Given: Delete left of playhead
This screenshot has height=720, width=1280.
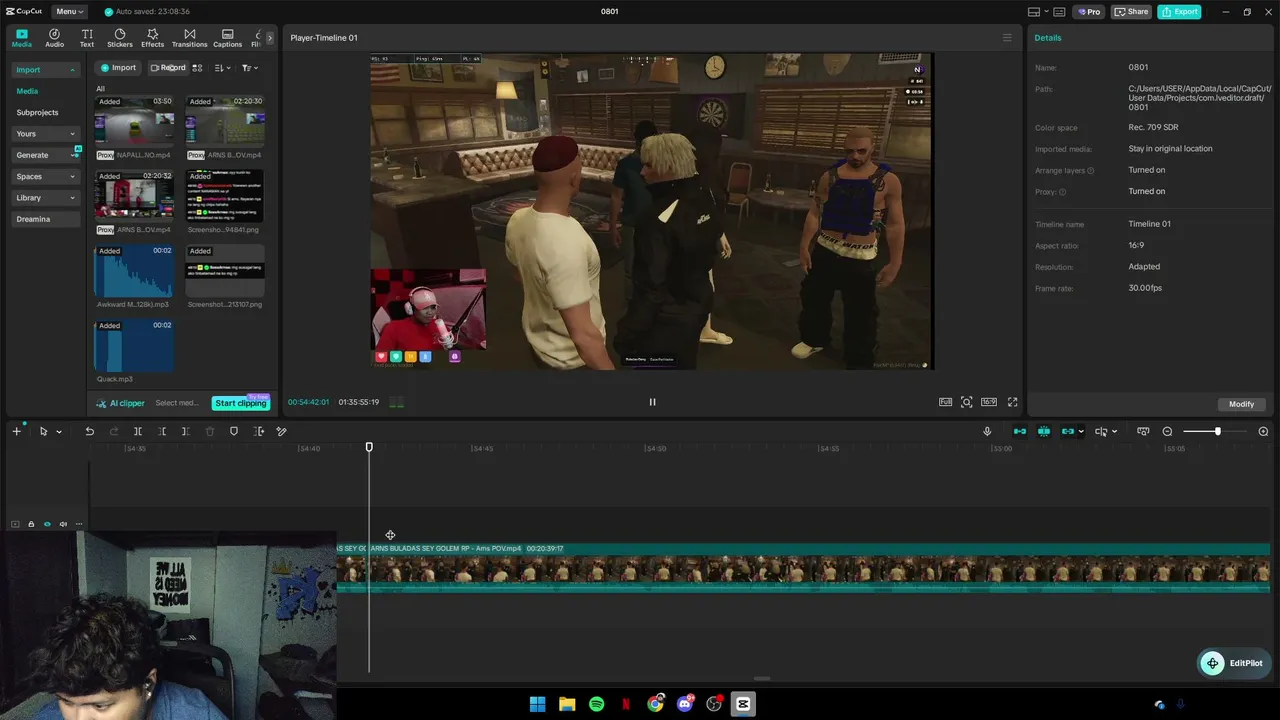Looking at the screenshot, I should [x=162, y=431].
